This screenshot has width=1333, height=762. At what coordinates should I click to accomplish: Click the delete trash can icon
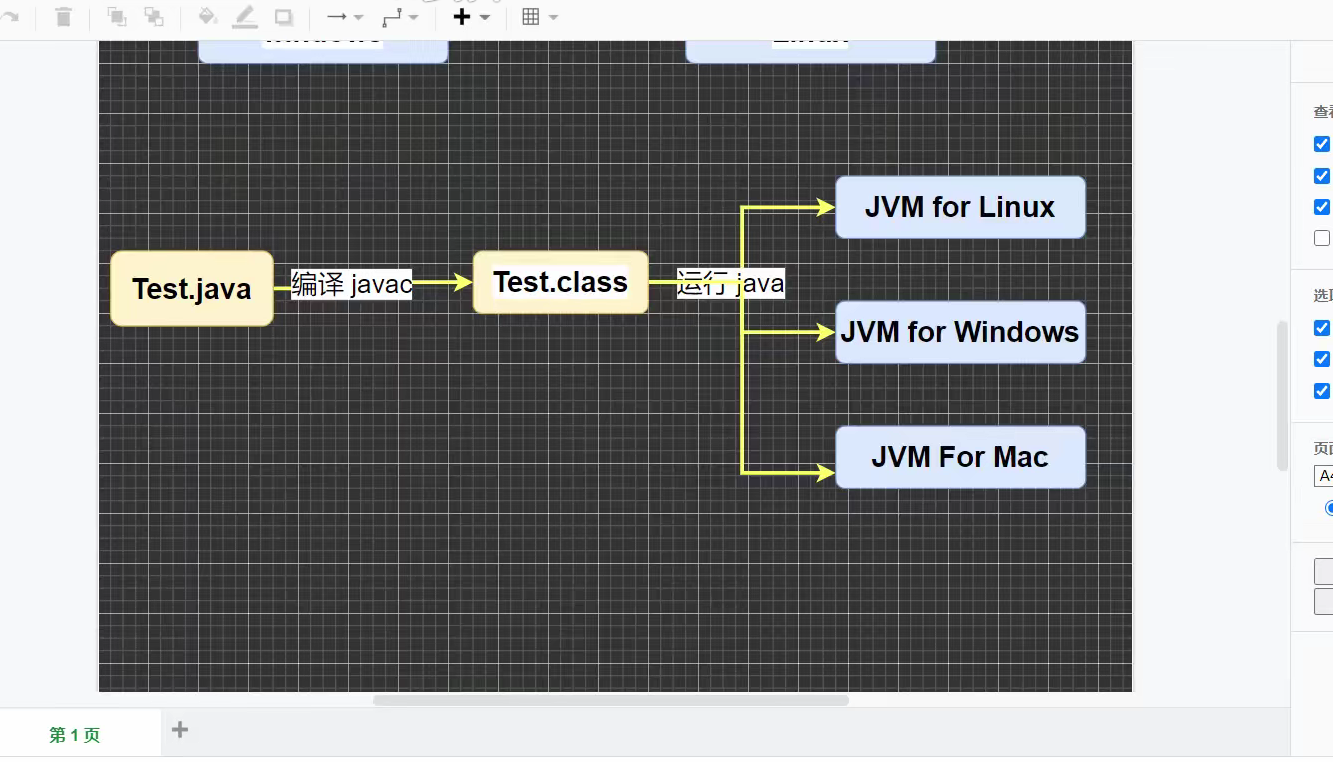coord(63,17)
